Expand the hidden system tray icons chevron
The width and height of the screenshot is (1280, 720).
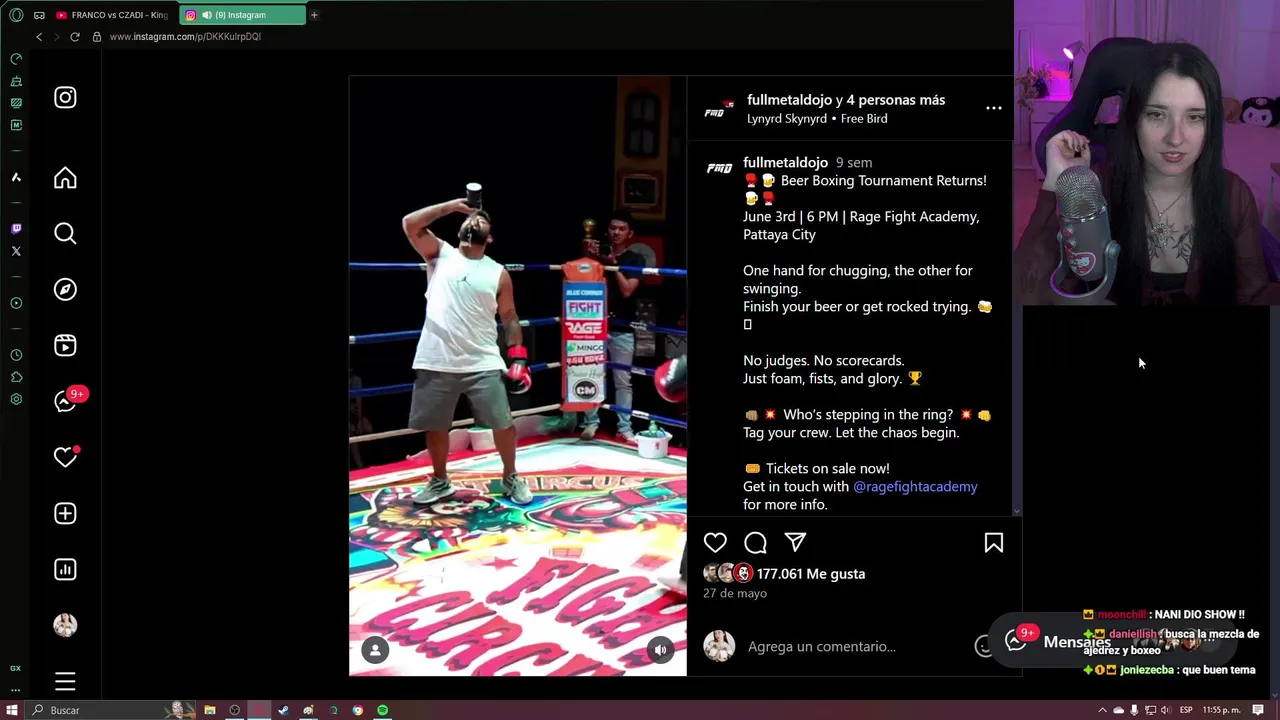click(x=1102, y=710)
